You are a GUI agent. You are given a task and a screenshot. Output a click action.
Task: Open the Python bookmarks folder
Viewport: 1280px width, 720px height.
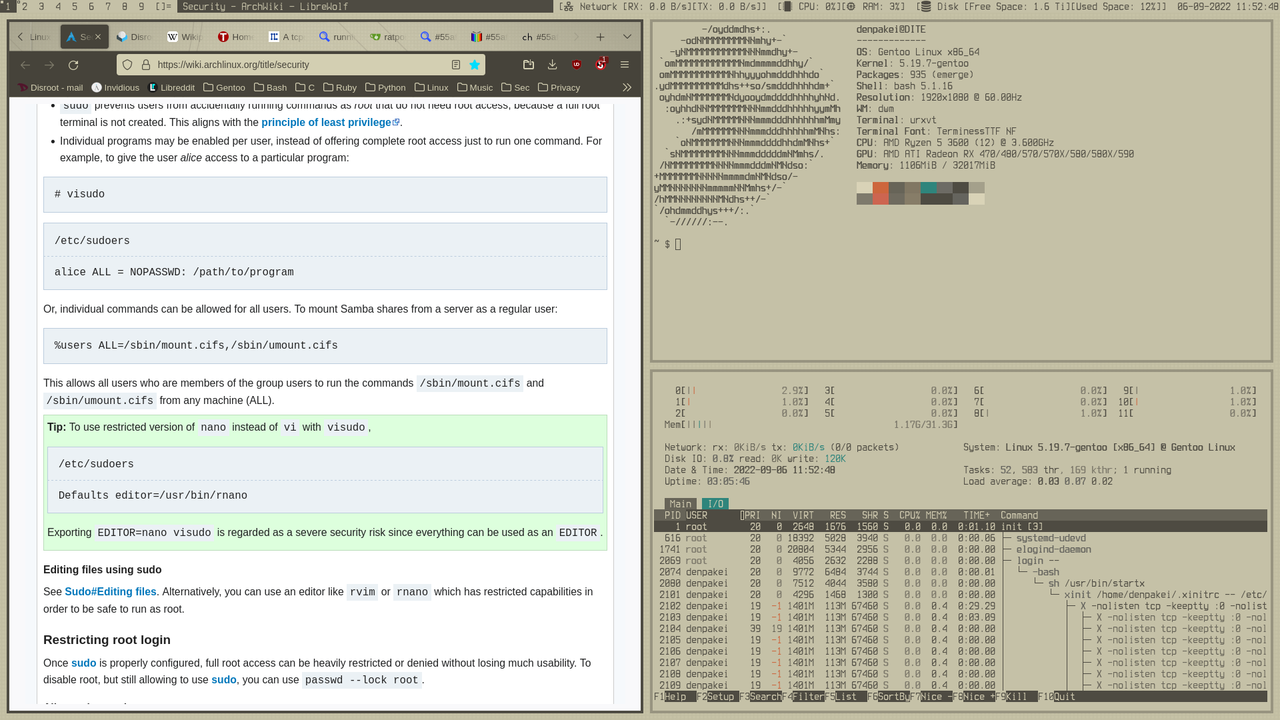point(385,87)
